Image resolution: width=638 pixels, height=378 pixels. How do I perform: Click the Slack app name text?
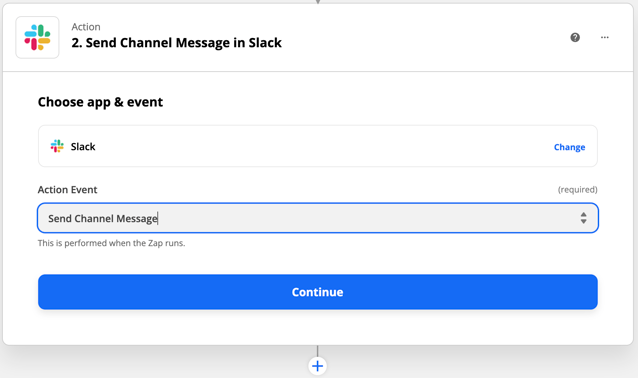[x=83, y=146]
